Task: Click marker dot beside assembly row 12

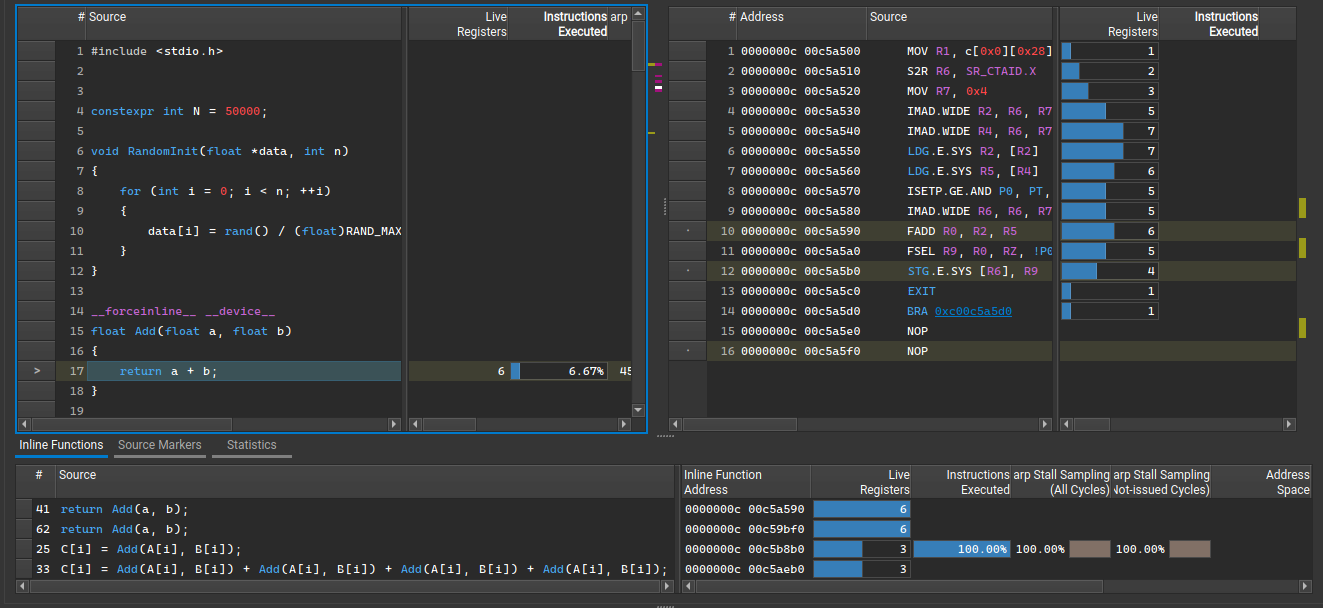Action: pyautogui.click(x=686, y=271)
